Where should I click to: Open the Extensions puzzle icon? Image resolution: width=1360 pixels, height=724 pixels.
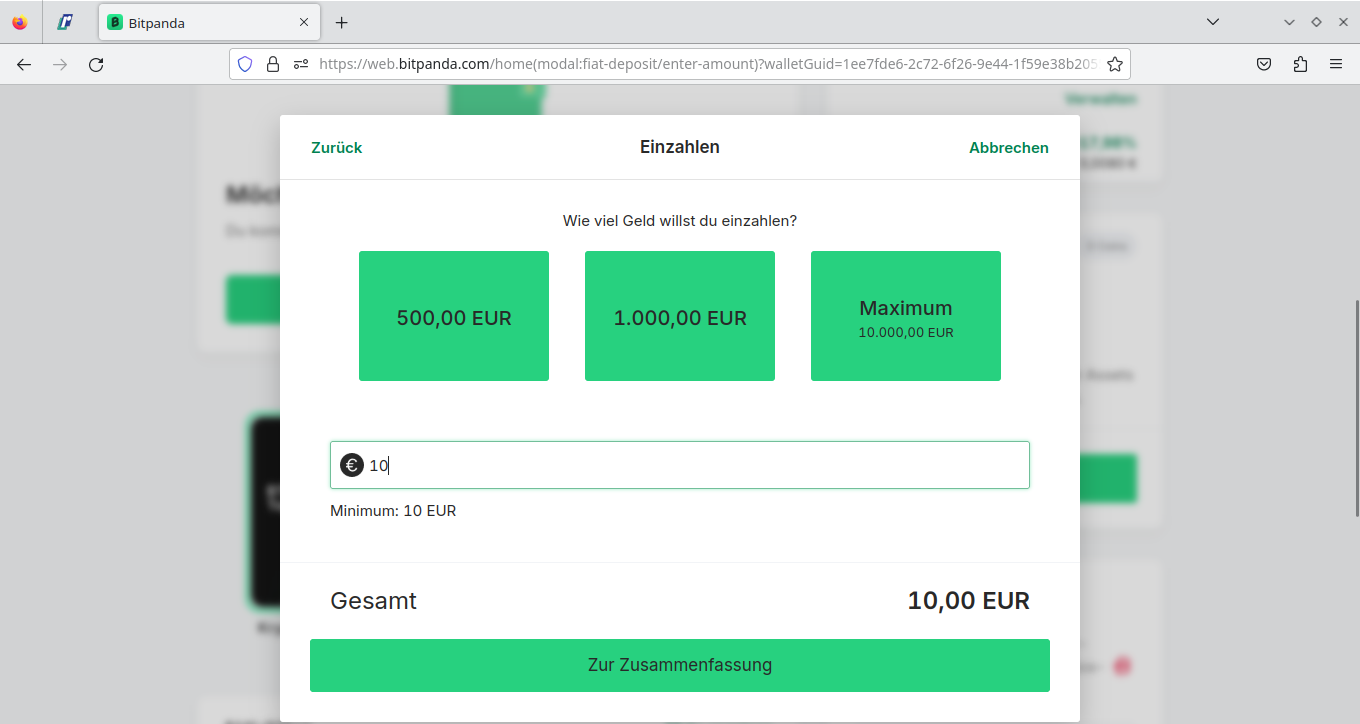[x=1300, y=64]
